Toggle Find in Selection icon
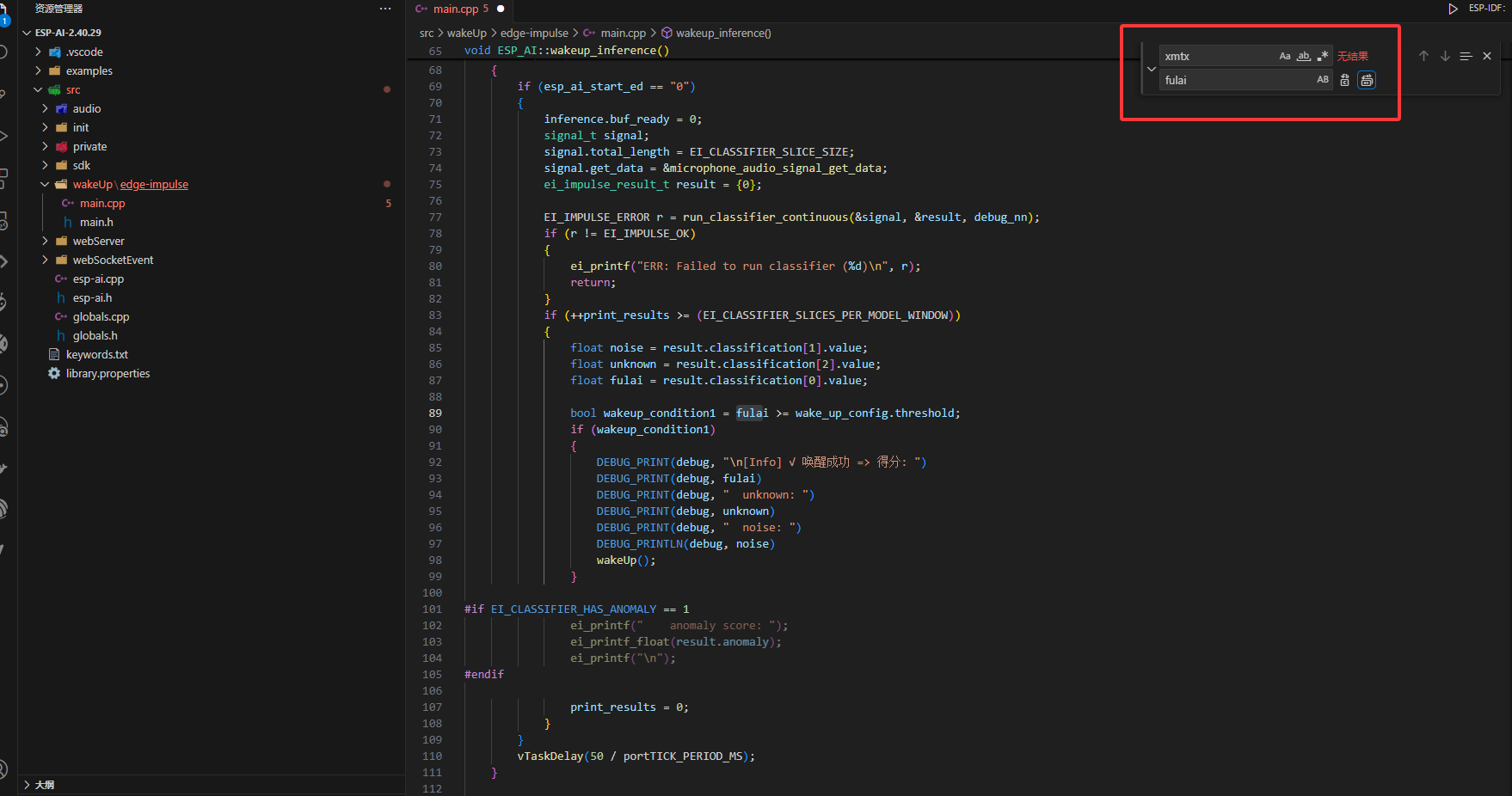The image size is (1512, 796). pos(1466,56)
